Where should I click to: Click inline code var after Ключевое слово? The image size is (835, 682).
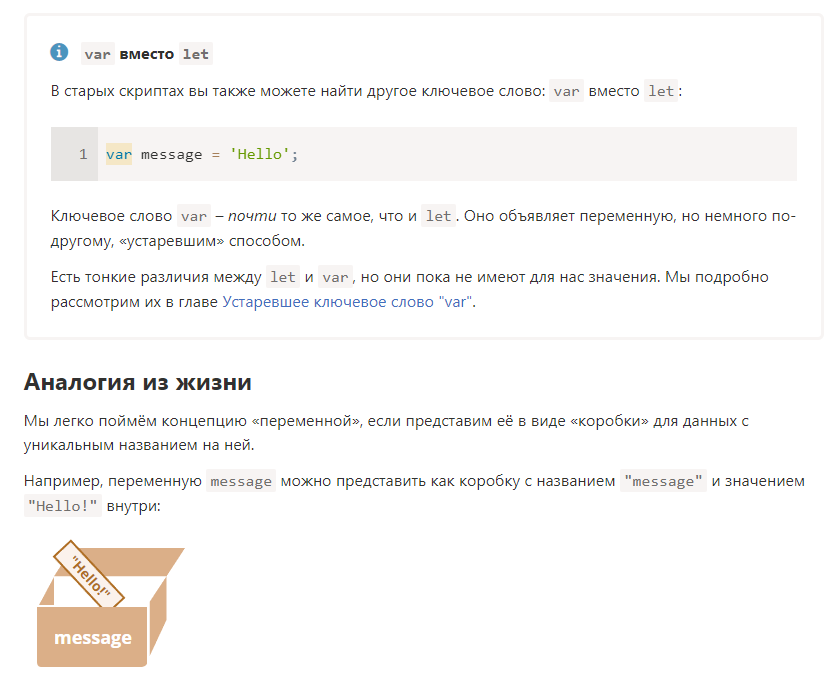click(x=194, y=216)
